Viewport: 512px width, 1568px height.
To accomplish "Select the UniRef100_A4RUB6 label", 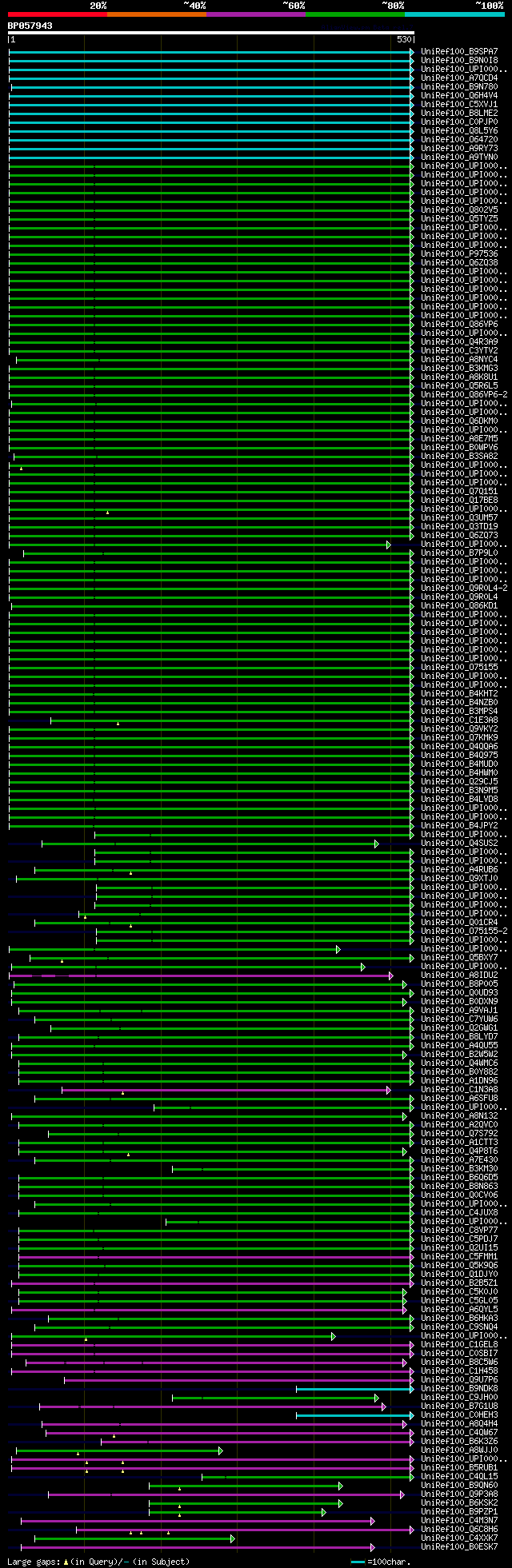I will 459,870.
